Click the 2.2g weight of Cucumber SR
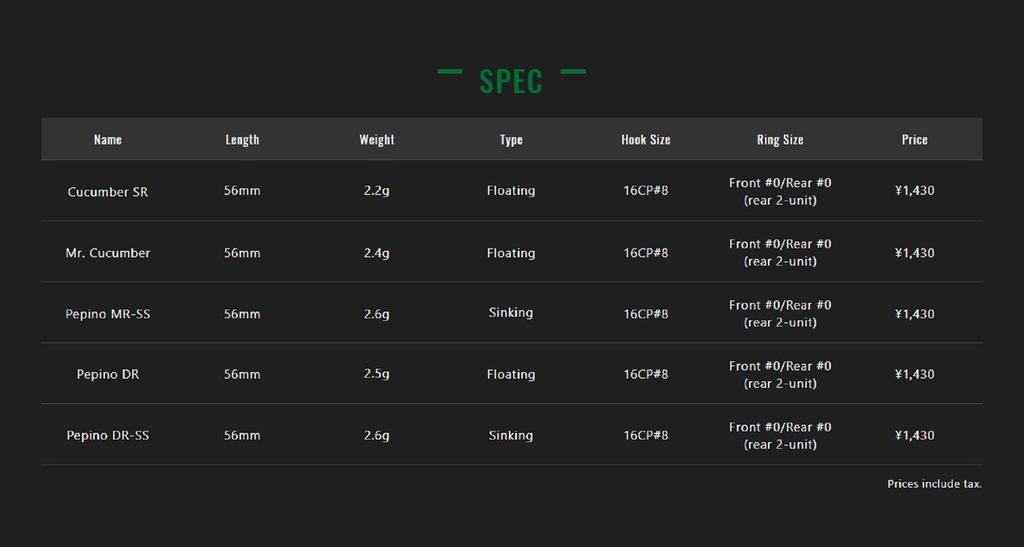This screenshot has width=1024, height=547. (377, 191)
